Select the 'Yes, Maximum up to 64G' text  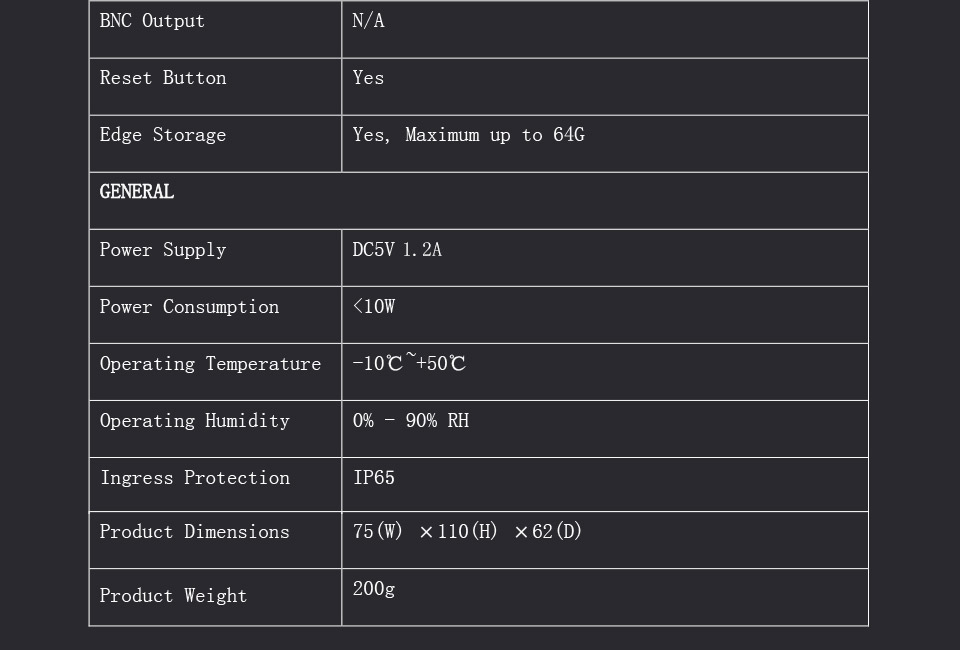(468, 135)
